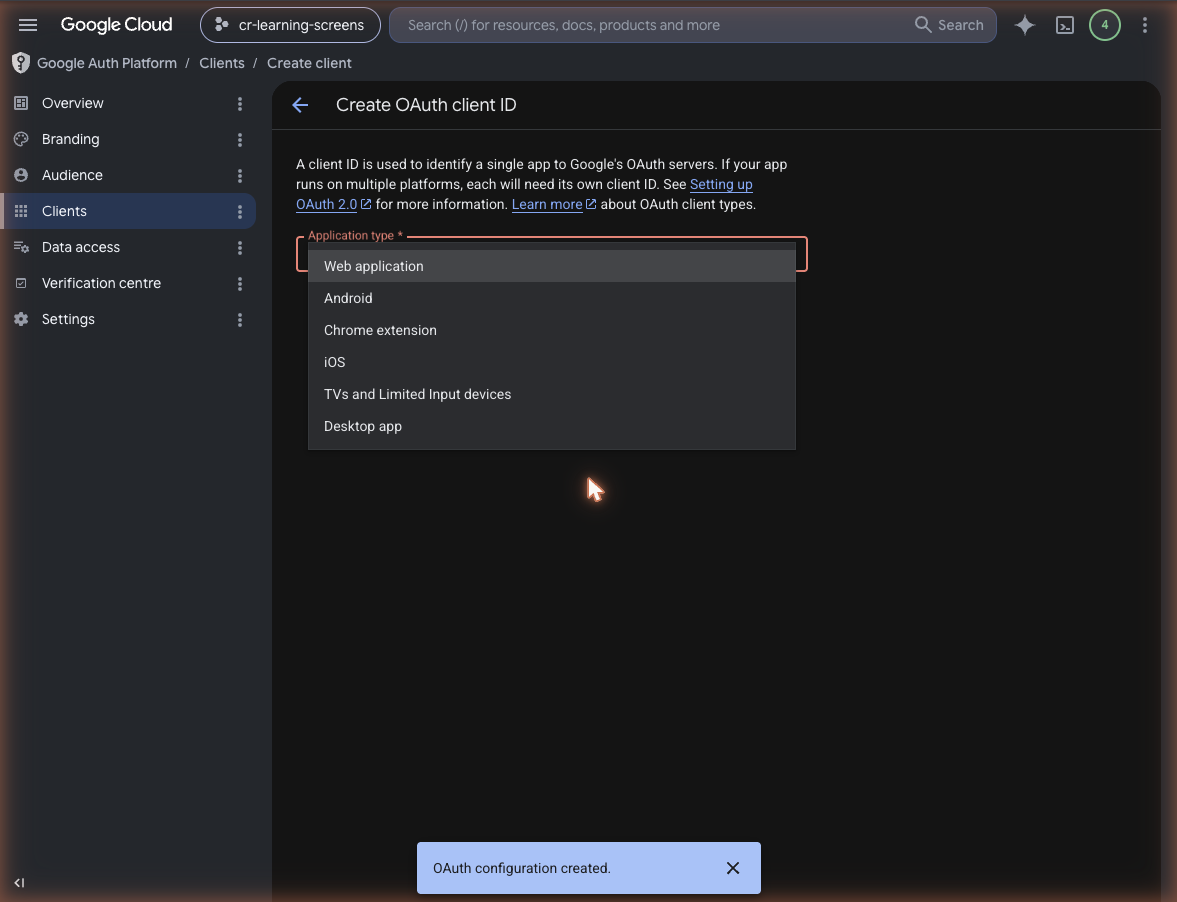Open Verification centre section
This screenshot has width=1177, height=902.
[x=101, y=283]
